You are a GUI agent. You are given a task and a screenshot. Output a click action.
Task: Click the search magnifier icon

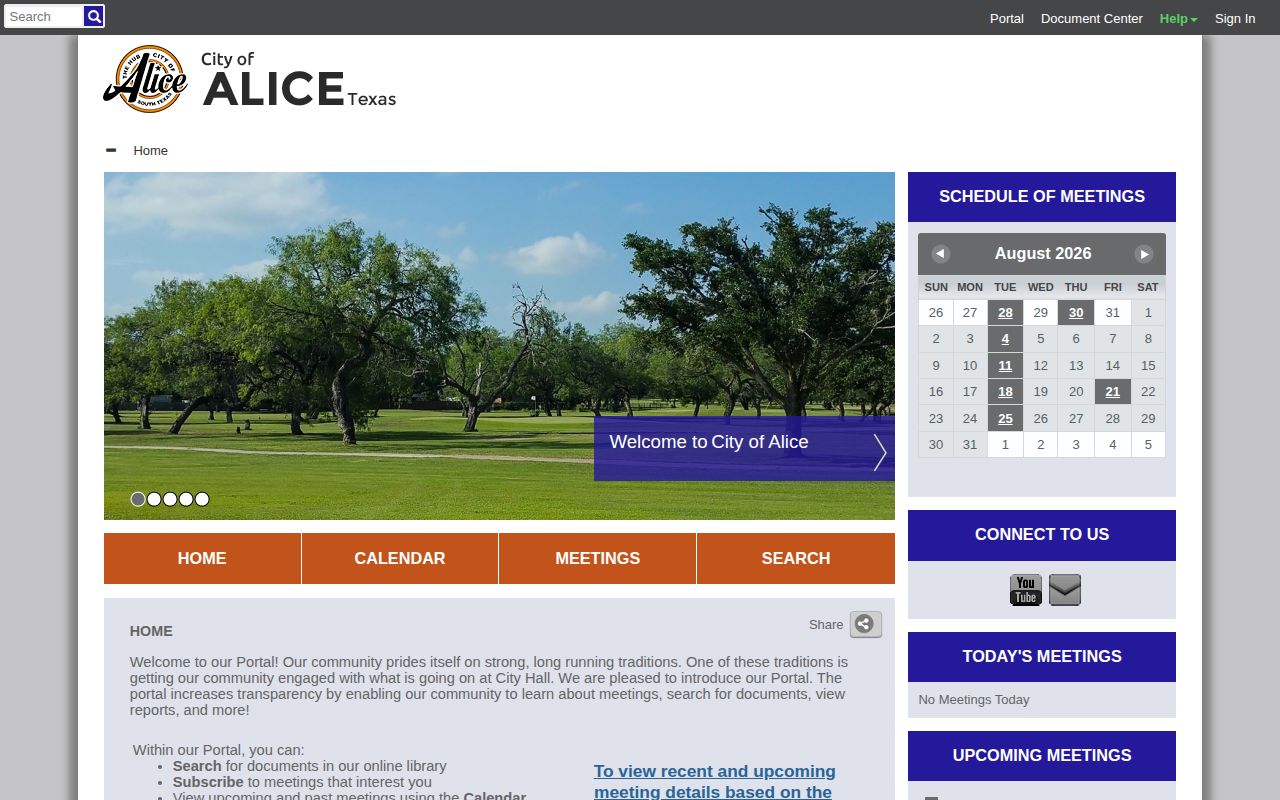click(94, 16)
